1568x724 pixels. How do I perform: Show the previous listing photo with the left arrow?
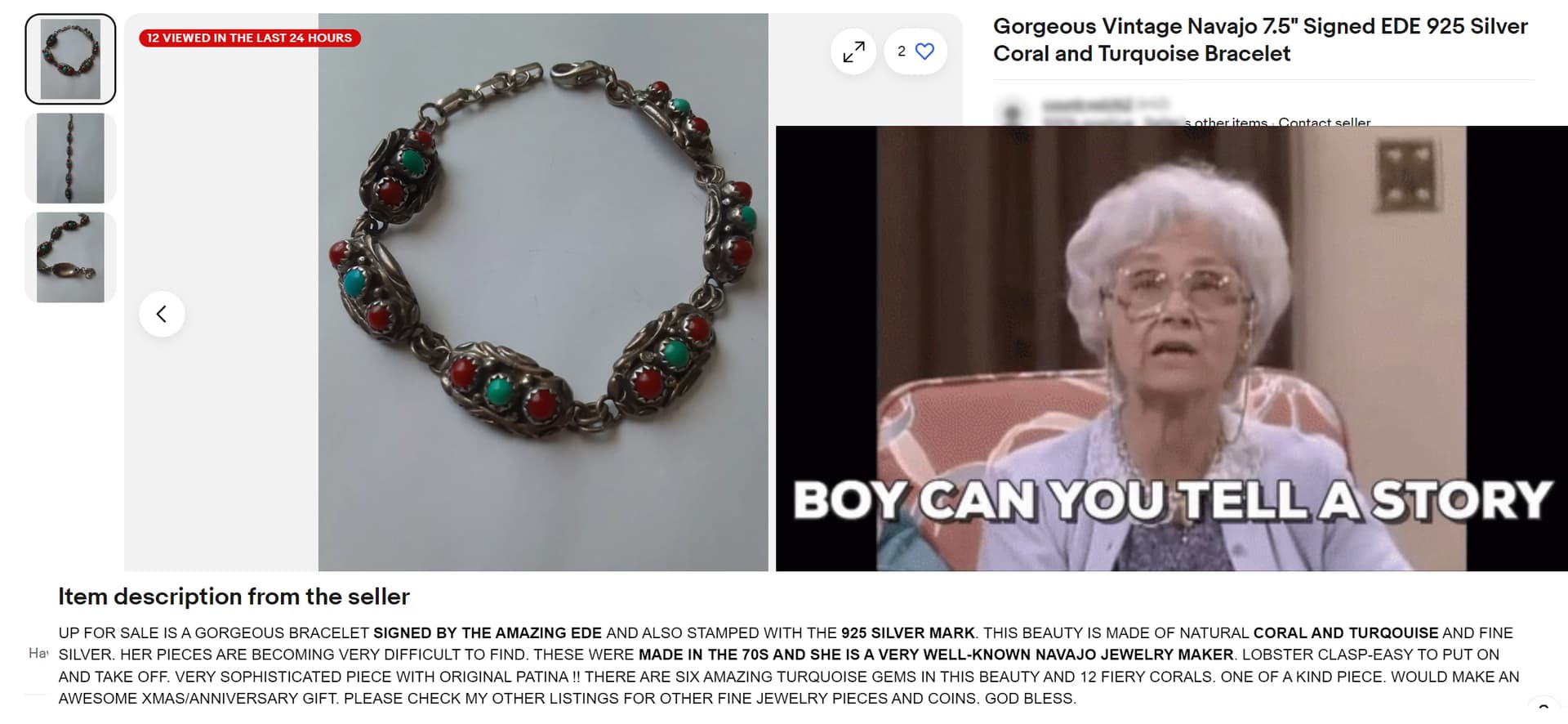162,314
